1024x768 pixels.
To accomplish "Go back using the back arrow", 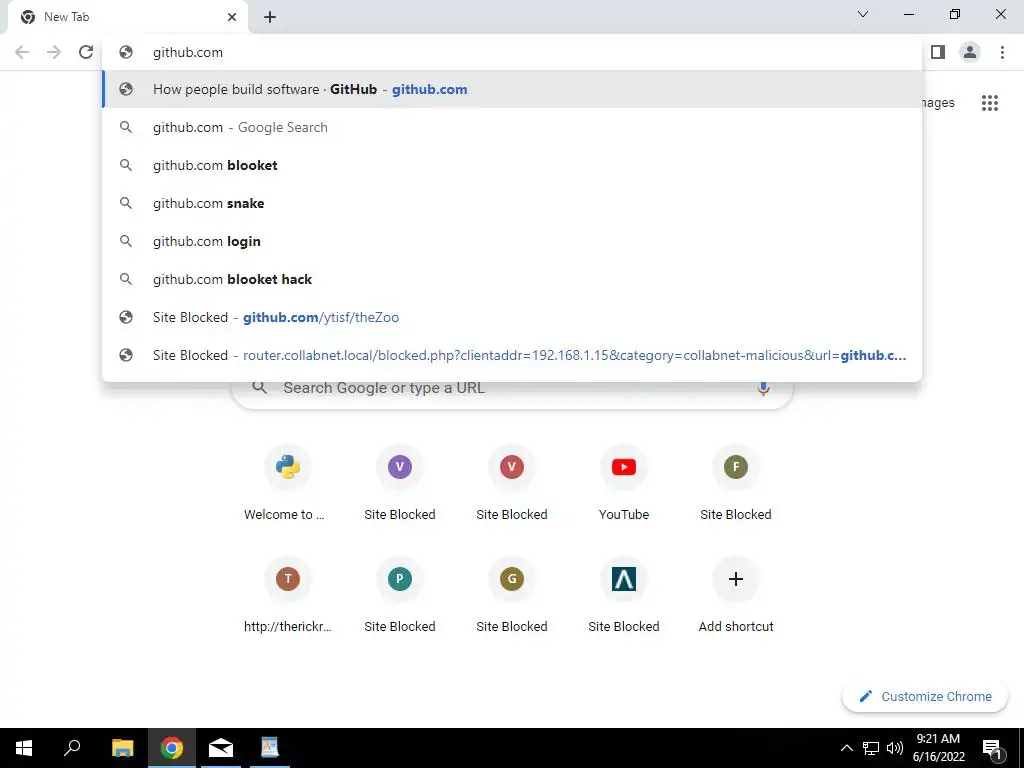I will click(22, 52).
